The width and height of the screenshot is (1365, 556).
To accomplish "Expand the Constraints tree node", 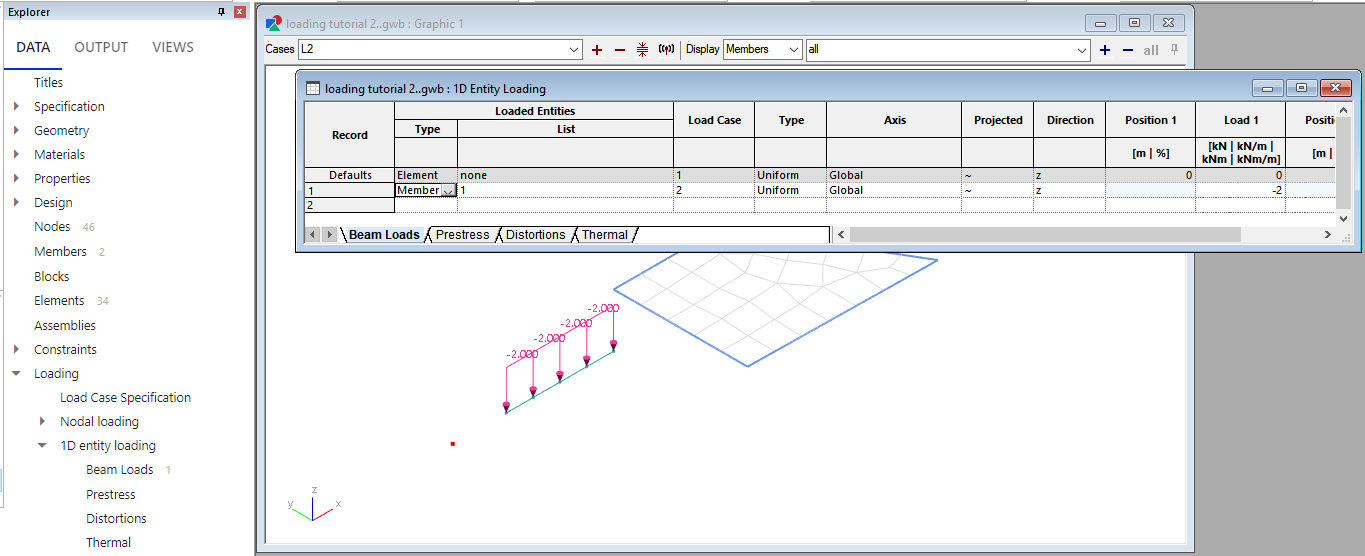I will tap(16, 349).
